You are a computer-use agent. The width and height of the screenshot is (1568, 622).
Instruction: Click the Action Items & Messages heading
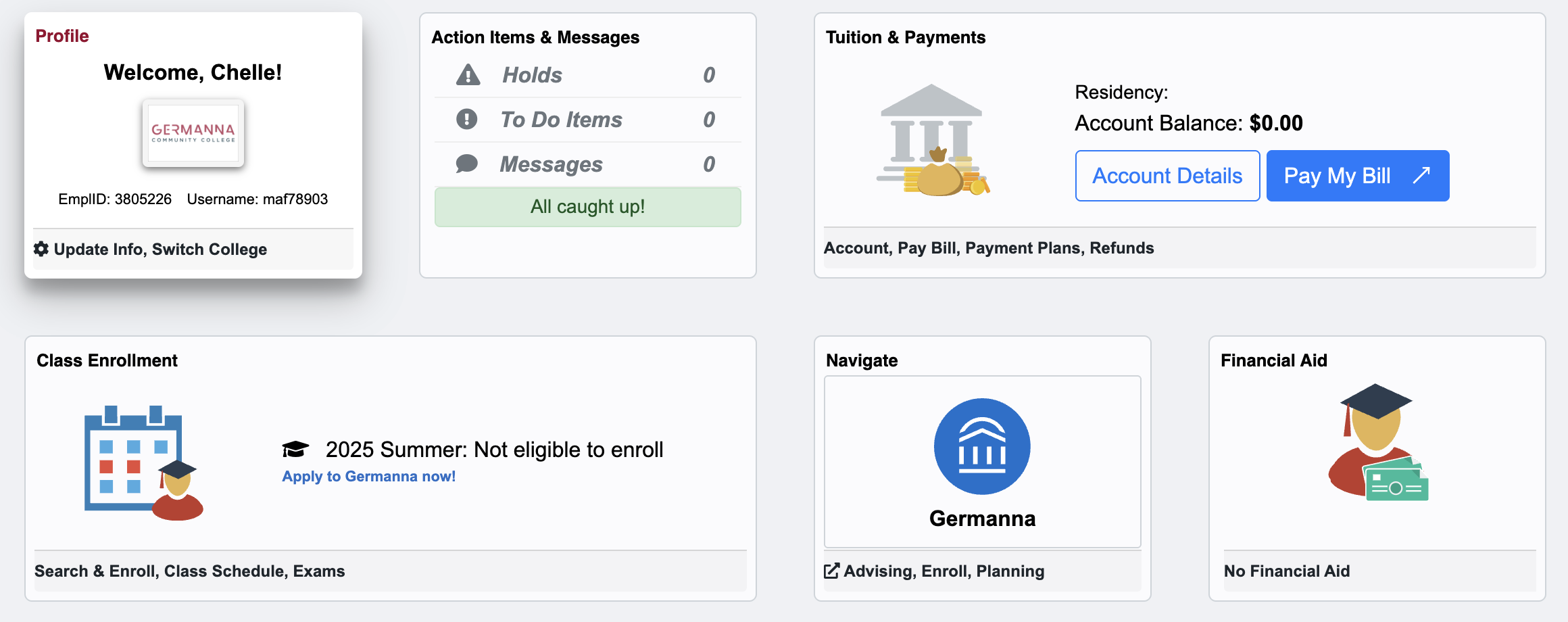535,37
